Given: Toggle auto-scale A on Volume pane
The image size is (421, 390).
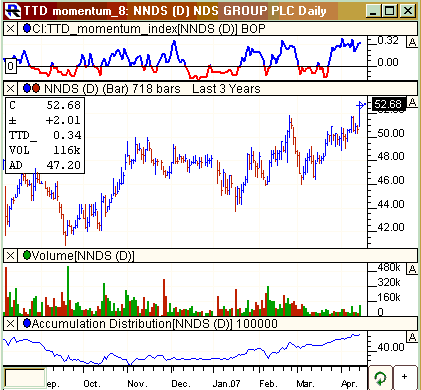Looking at the screenshot, I should point(412,269).
